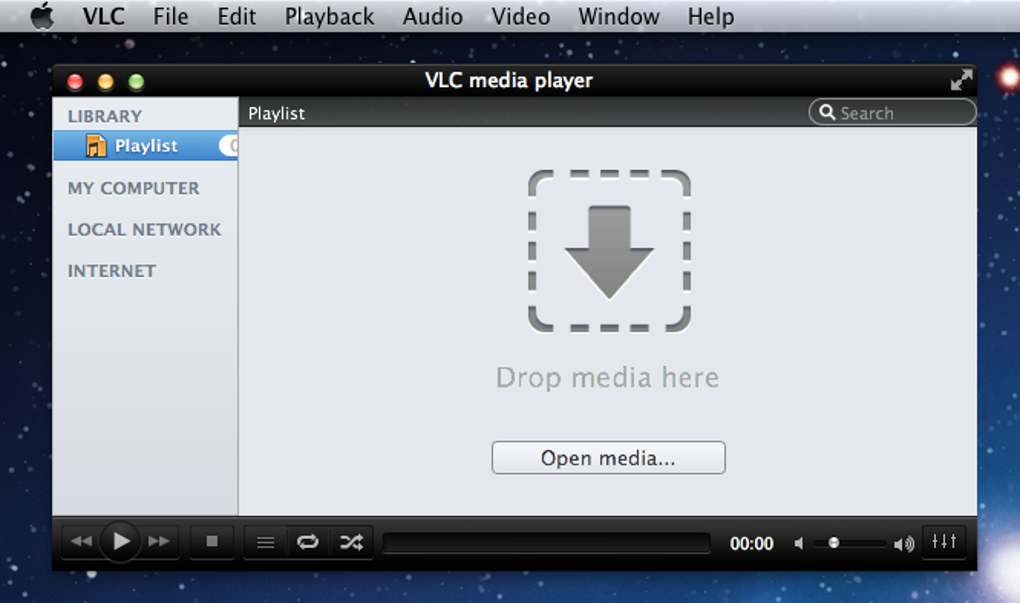This screenshot has width=1020, height=603.
Task: Expand the INTERNET section
Action: 112,271
